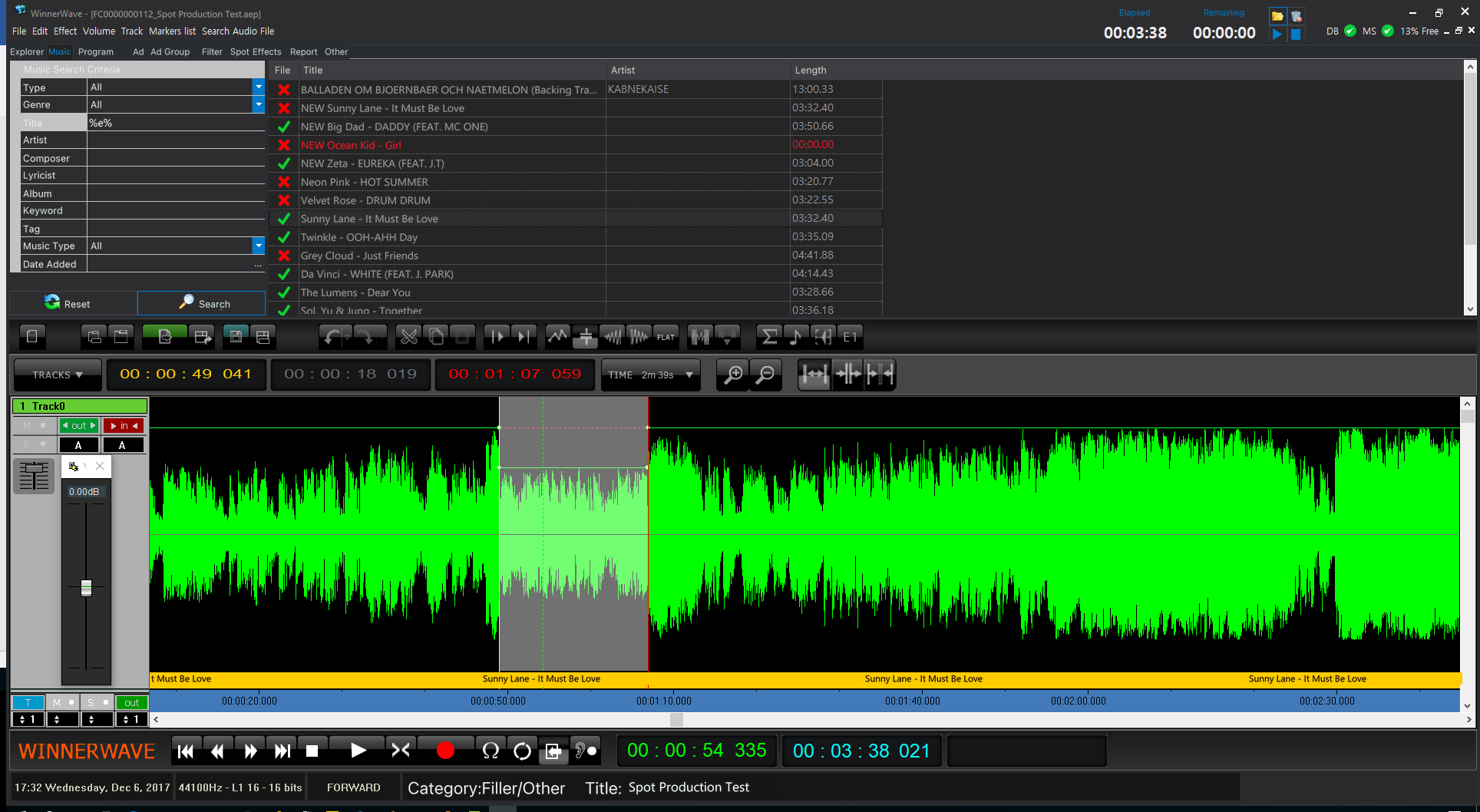Toggle Track0 mute M button

coord(34,425)
